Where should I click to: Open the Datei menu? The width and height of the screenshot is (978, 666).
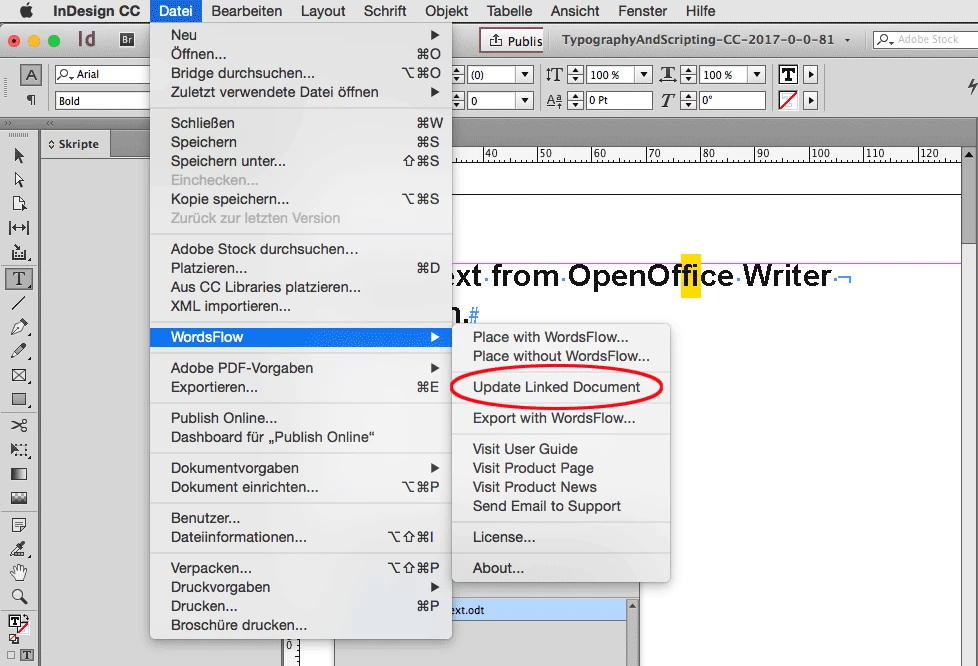(x=175, y=11)
